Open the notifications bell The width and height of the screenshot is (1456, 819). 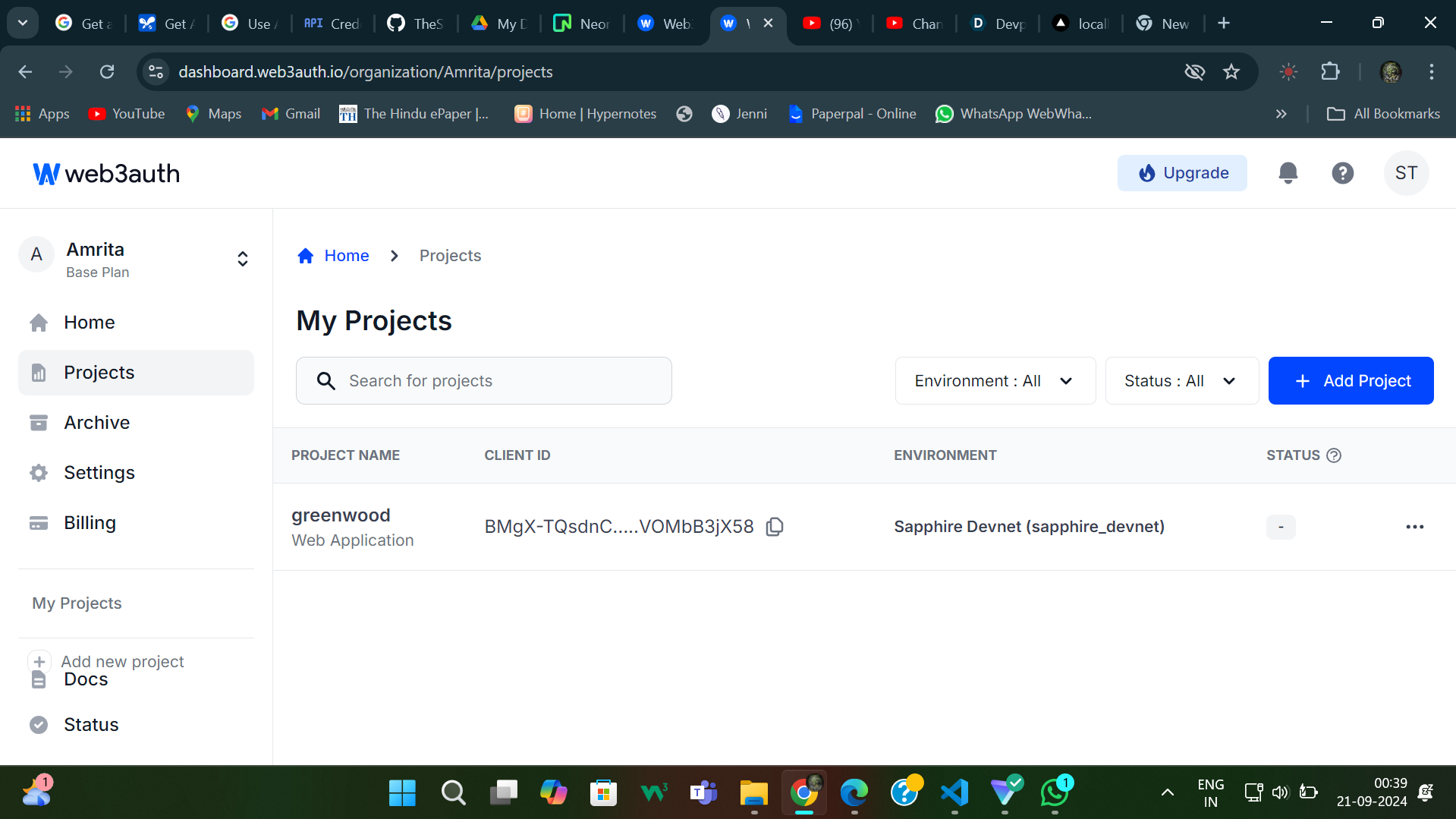pyautogui.click(x=1288, y=173)
